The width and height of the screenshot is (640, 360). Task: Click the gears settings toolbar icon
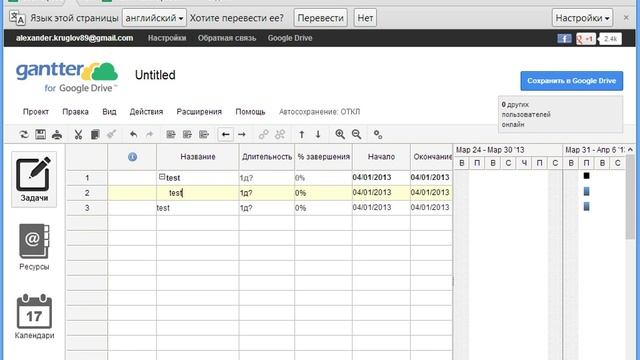(378, 134)
